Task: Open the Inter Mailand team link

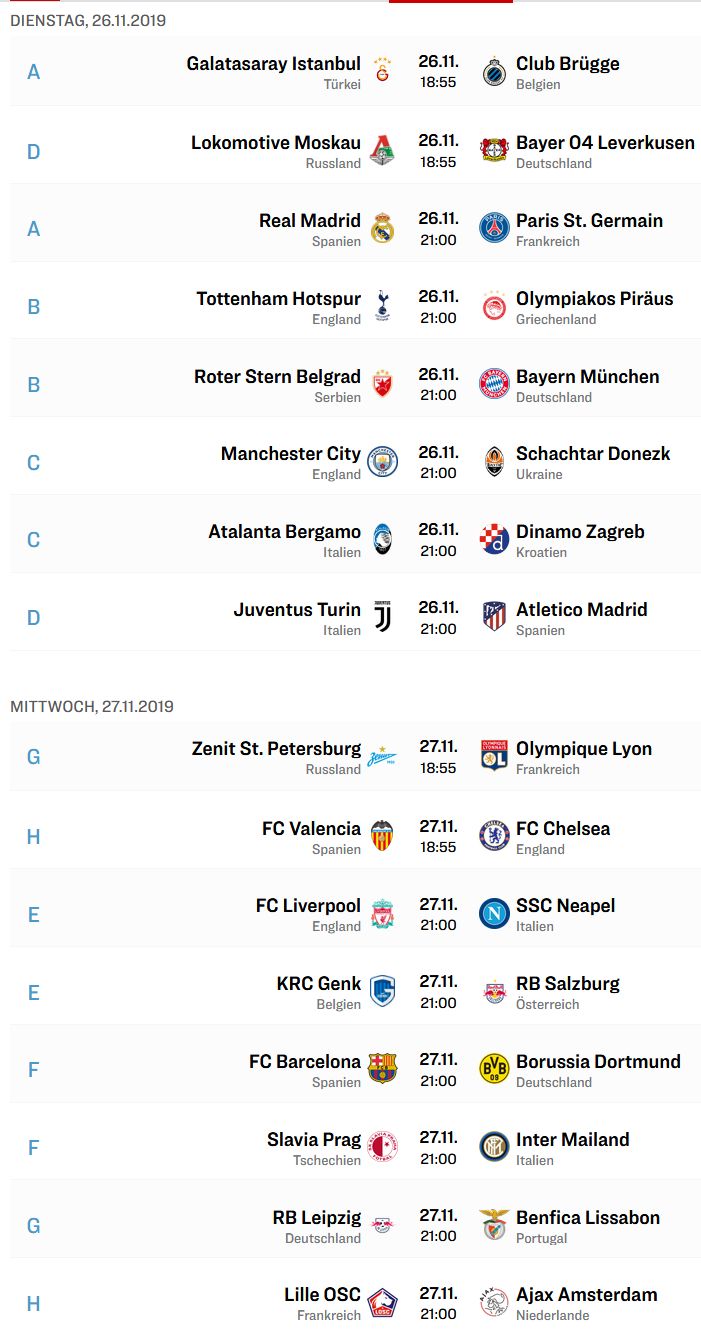Action: click(x=573, y=1139)
